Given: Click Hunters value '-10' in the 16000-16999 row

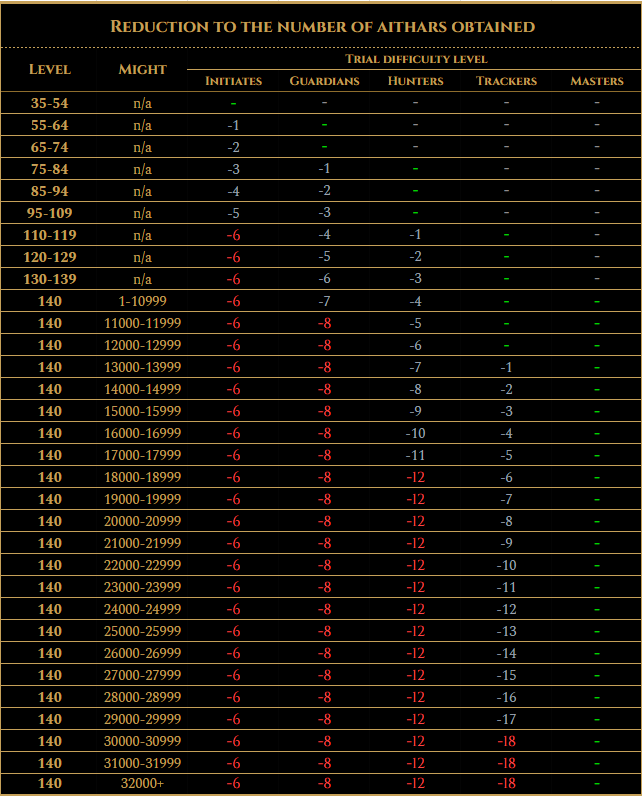Looking at the screenshot, I should [x=416, y=433].
